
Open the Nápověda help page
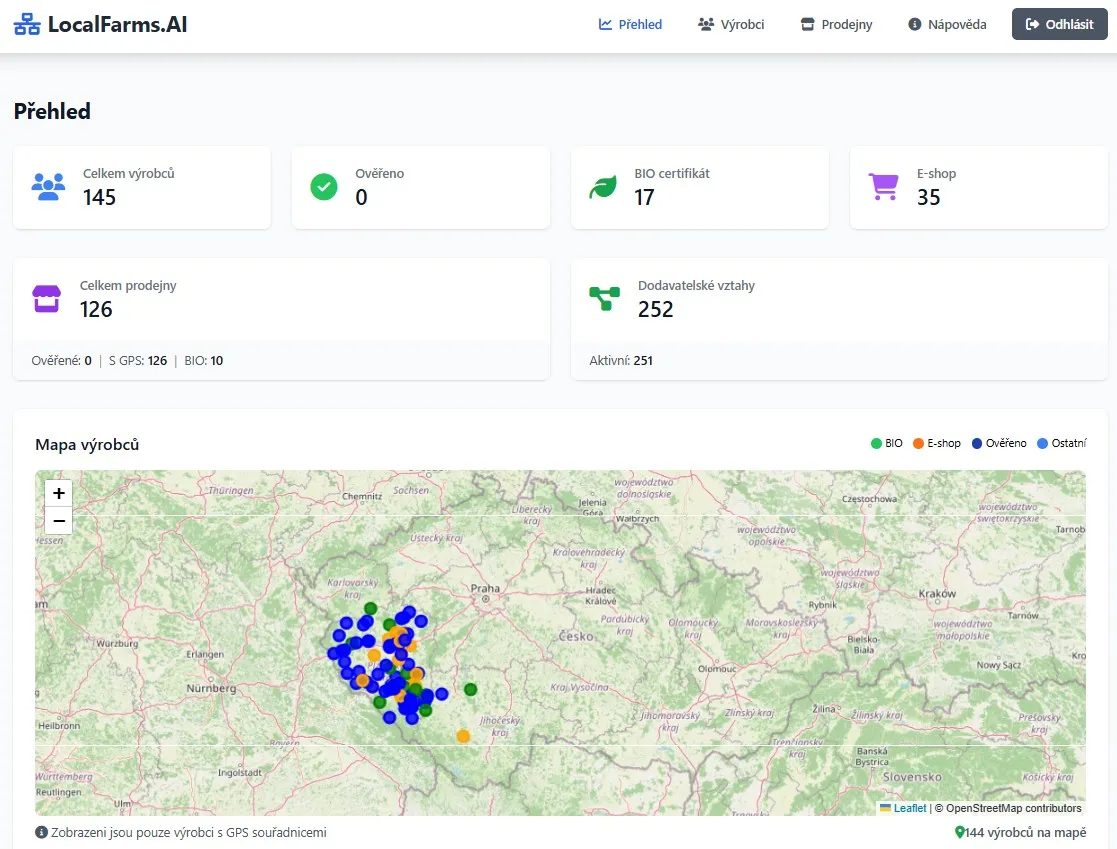click(x=947, y=24)
